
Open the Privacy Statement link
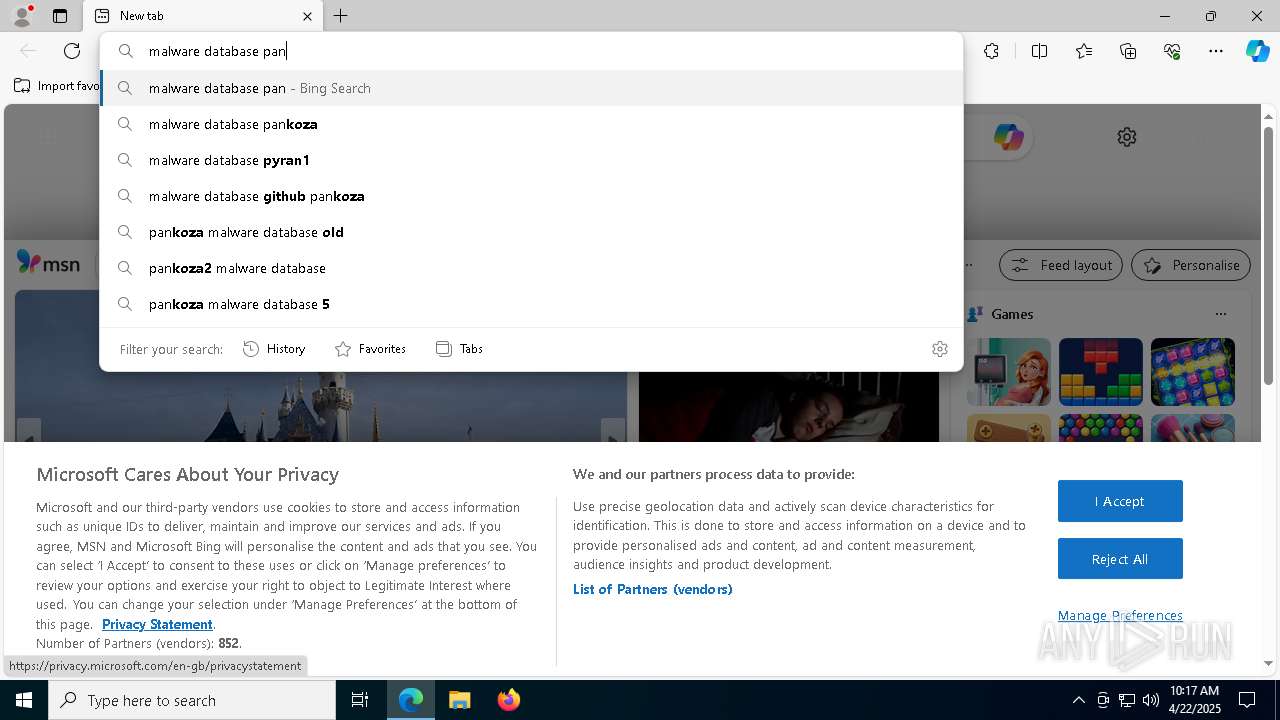pos(157,624)
